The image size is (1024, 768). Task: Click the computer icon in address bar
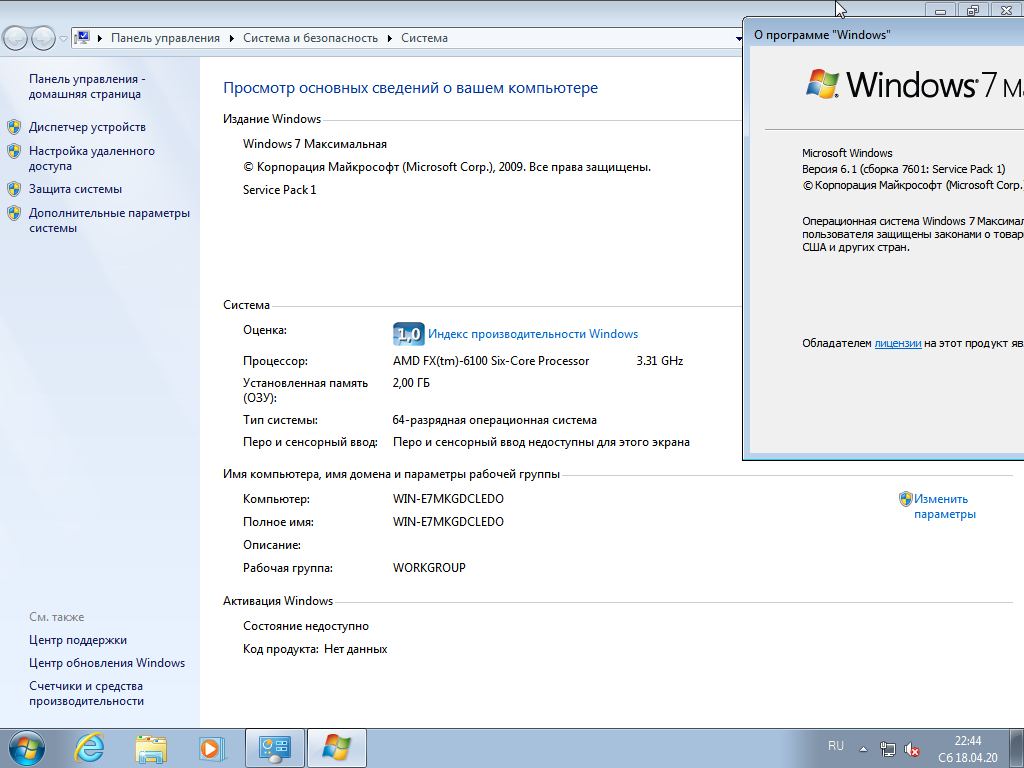coord(83,38)
